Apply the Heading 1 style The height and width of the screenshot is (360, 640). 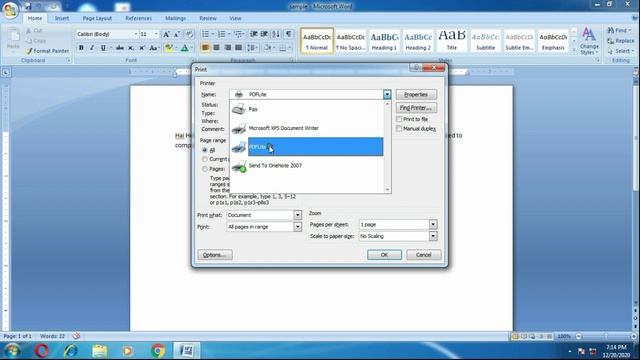(x=384, y=41)
